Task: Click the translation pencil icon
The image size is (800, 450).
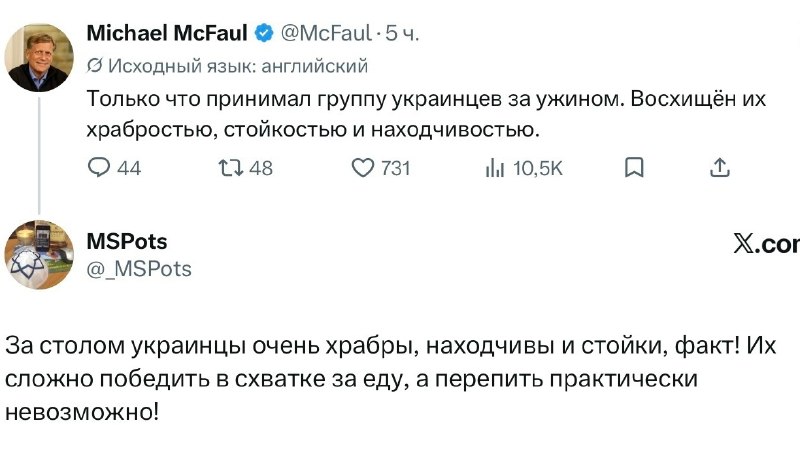Action: click(x=94, y=66)
